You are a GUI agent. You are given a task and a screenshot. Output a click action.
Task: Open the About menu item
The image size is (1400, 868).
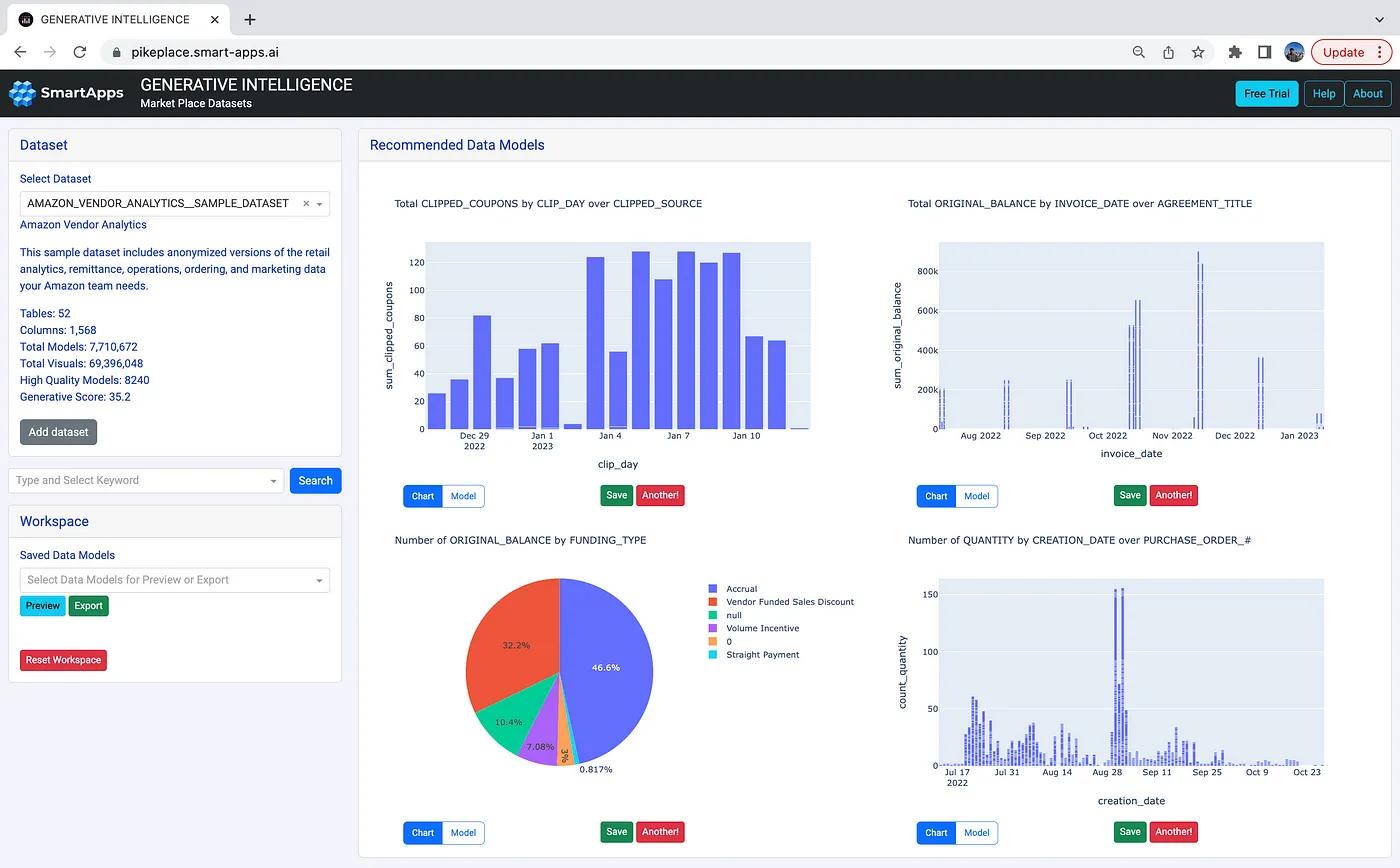pyautogui.click(x=1367, y=93)
